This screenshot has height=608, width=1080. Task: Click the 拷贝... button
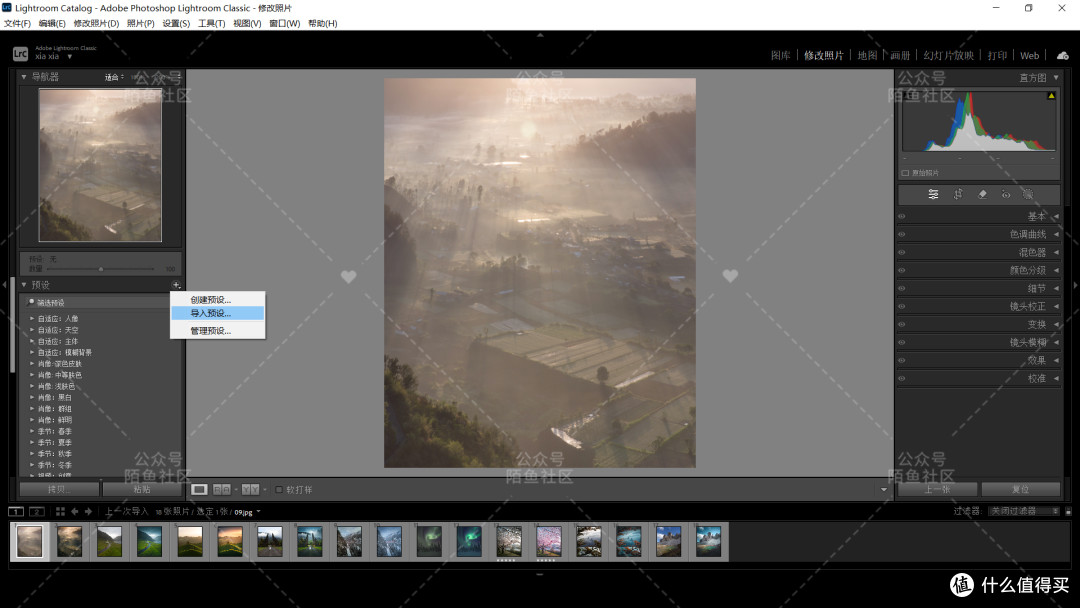click(x=59, y=490)
